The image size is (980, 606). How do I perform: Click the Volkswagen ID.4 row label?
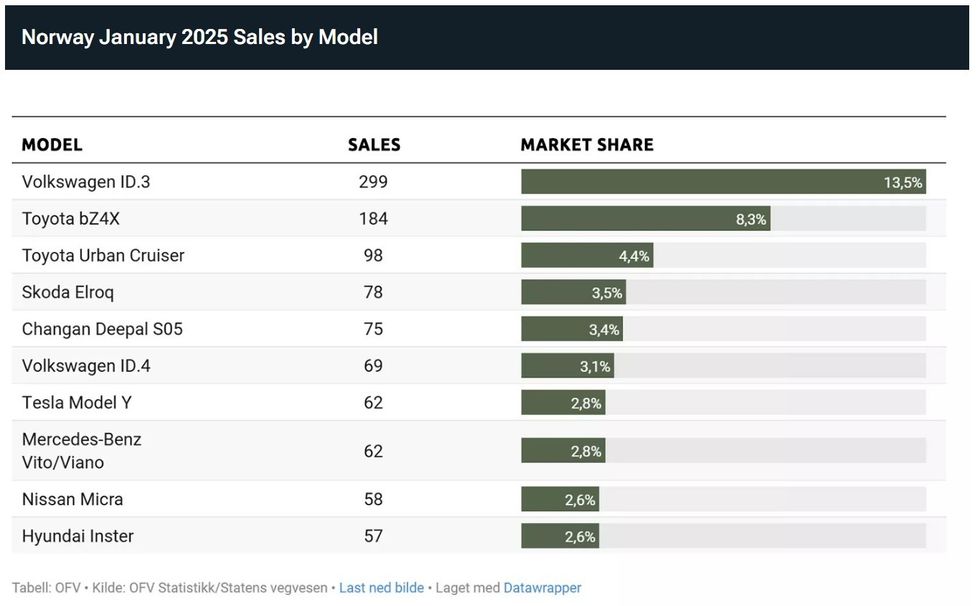click(86, 366)
